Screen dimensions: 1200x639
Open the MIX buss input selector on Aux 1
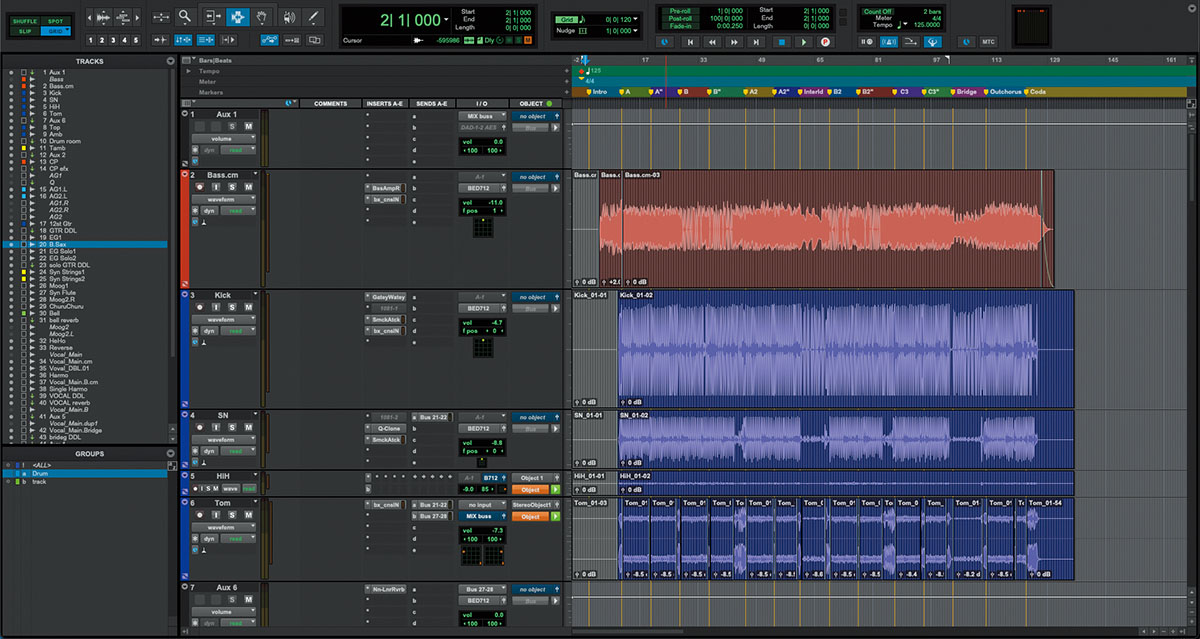click(x=483, y=116)
